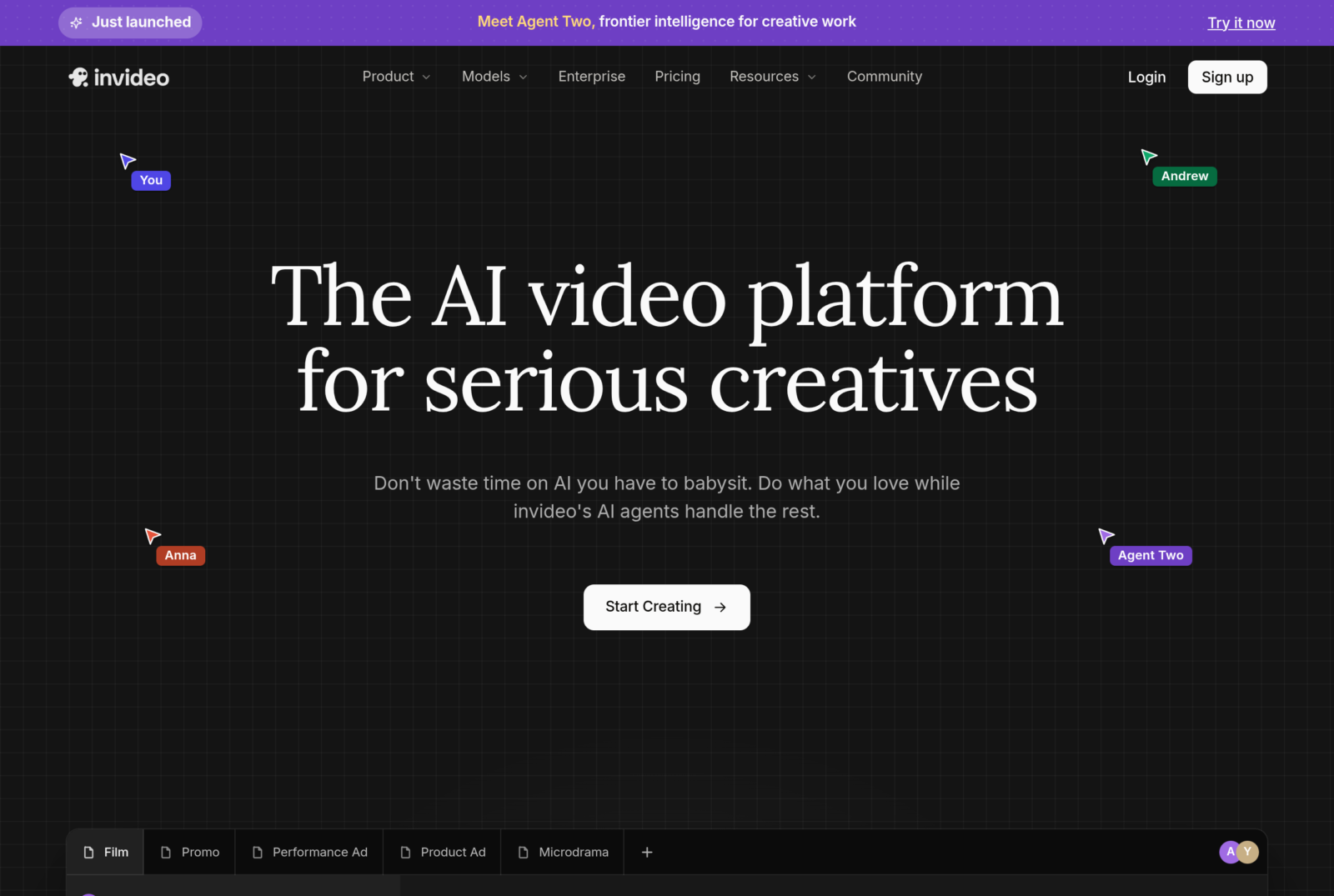
Task: Open the Resources menu
Action: click(x=773, y=77)
